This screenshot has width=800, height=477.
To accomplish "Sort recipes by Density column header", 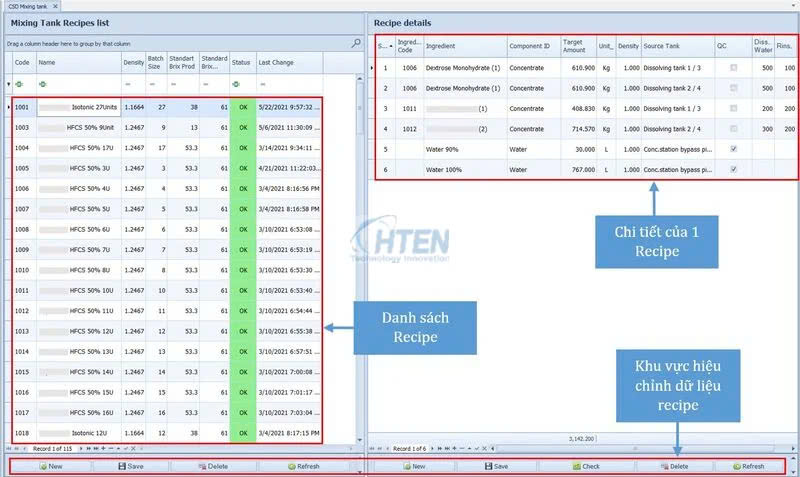I will pyautogui.click(x=133, y=62).
